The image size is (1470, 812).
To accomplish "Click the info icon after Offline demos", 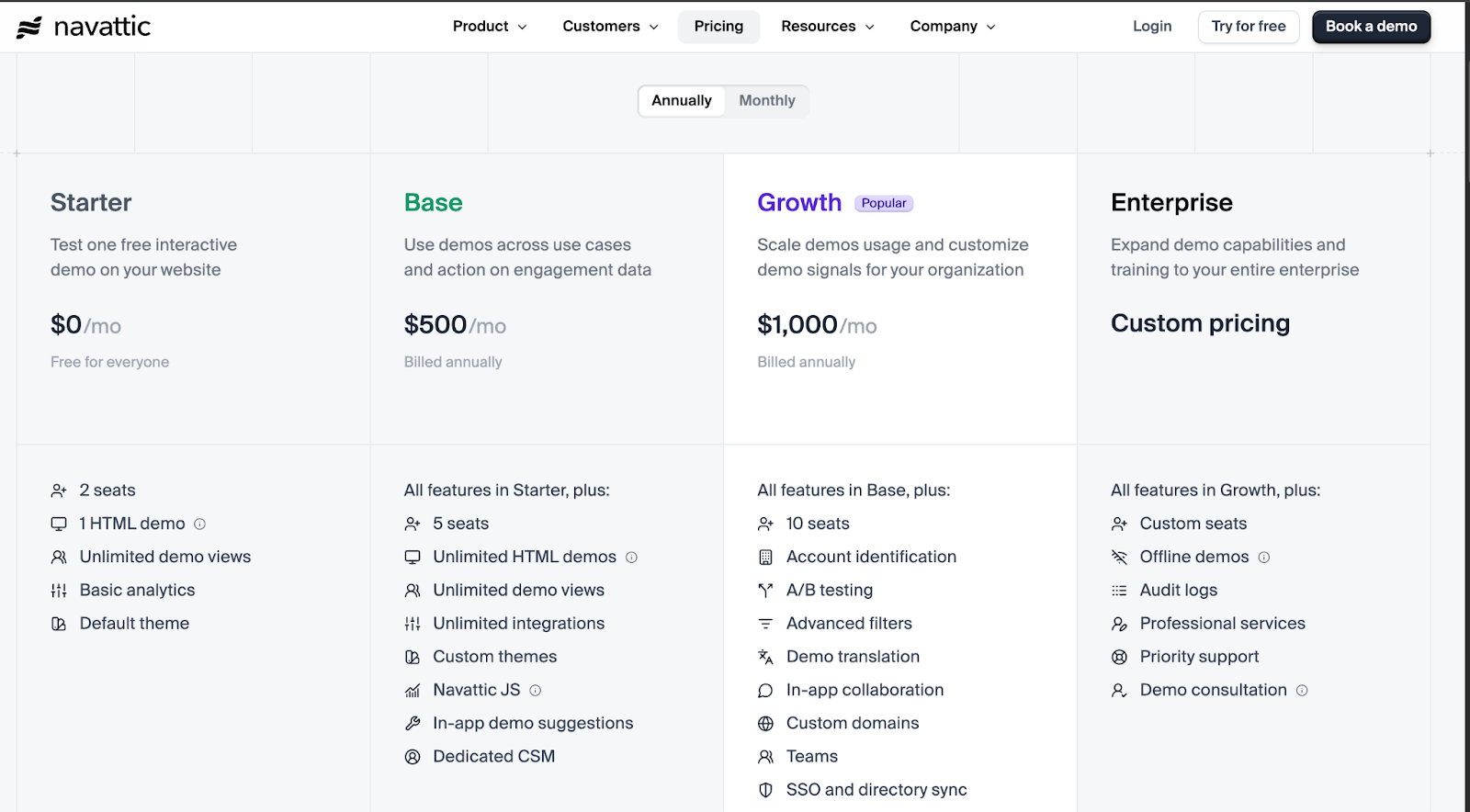I will [x=1263, y=557].
